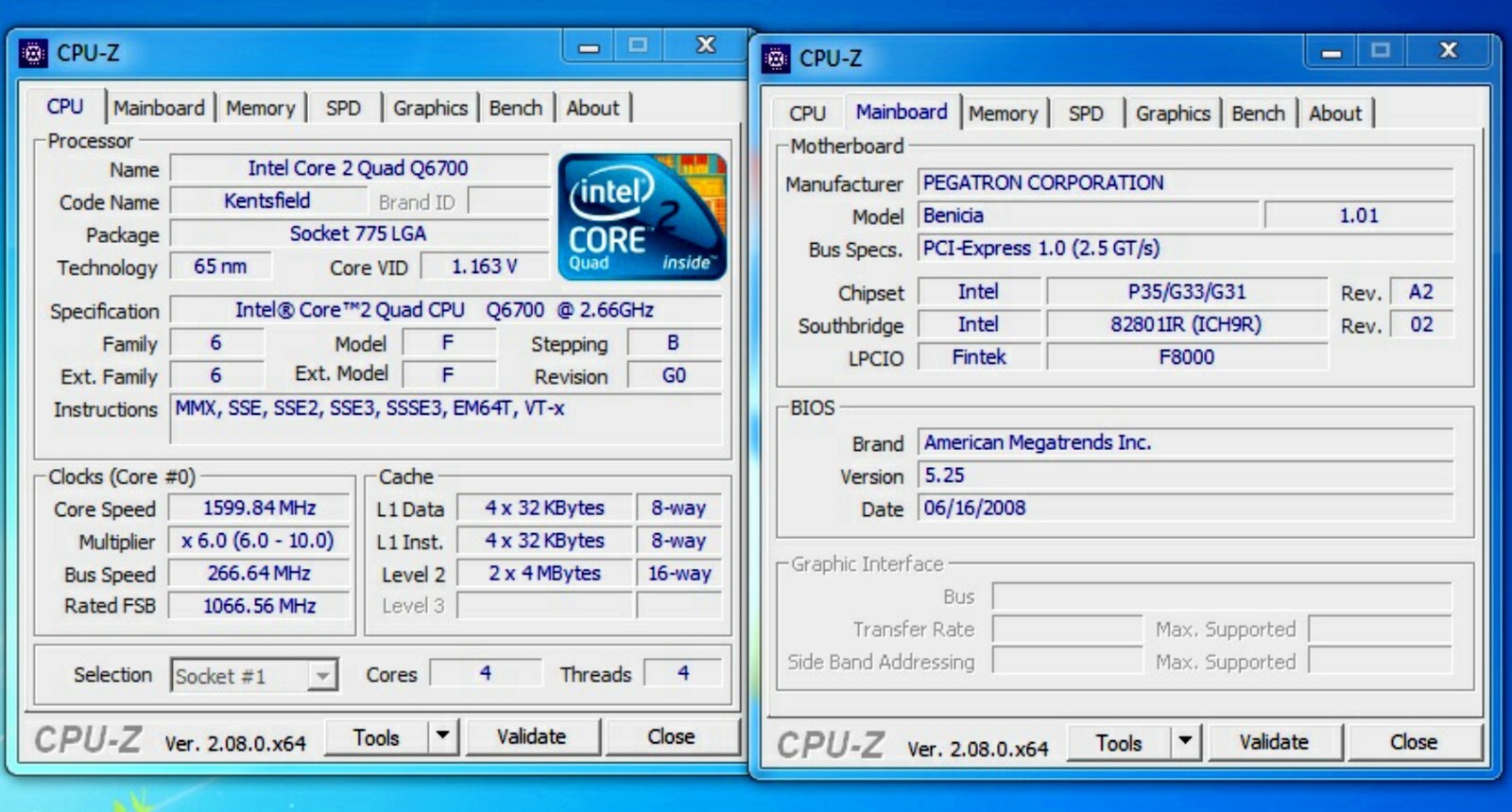Click the chipset revision 'A2'
Image resolution: width=1512 pixels, height=812 pixels.
click(x=1421, y=291)
